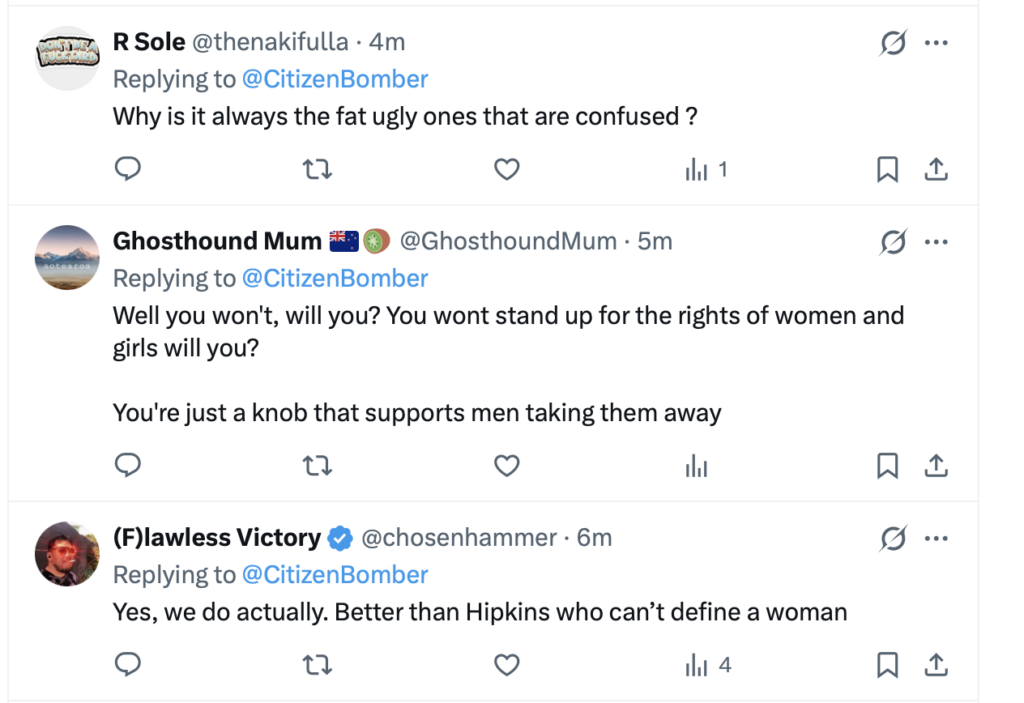Viewport: 1024px width, 703px height.
Task: Open more options on R Sole's tweet
Action: point(935,43)
